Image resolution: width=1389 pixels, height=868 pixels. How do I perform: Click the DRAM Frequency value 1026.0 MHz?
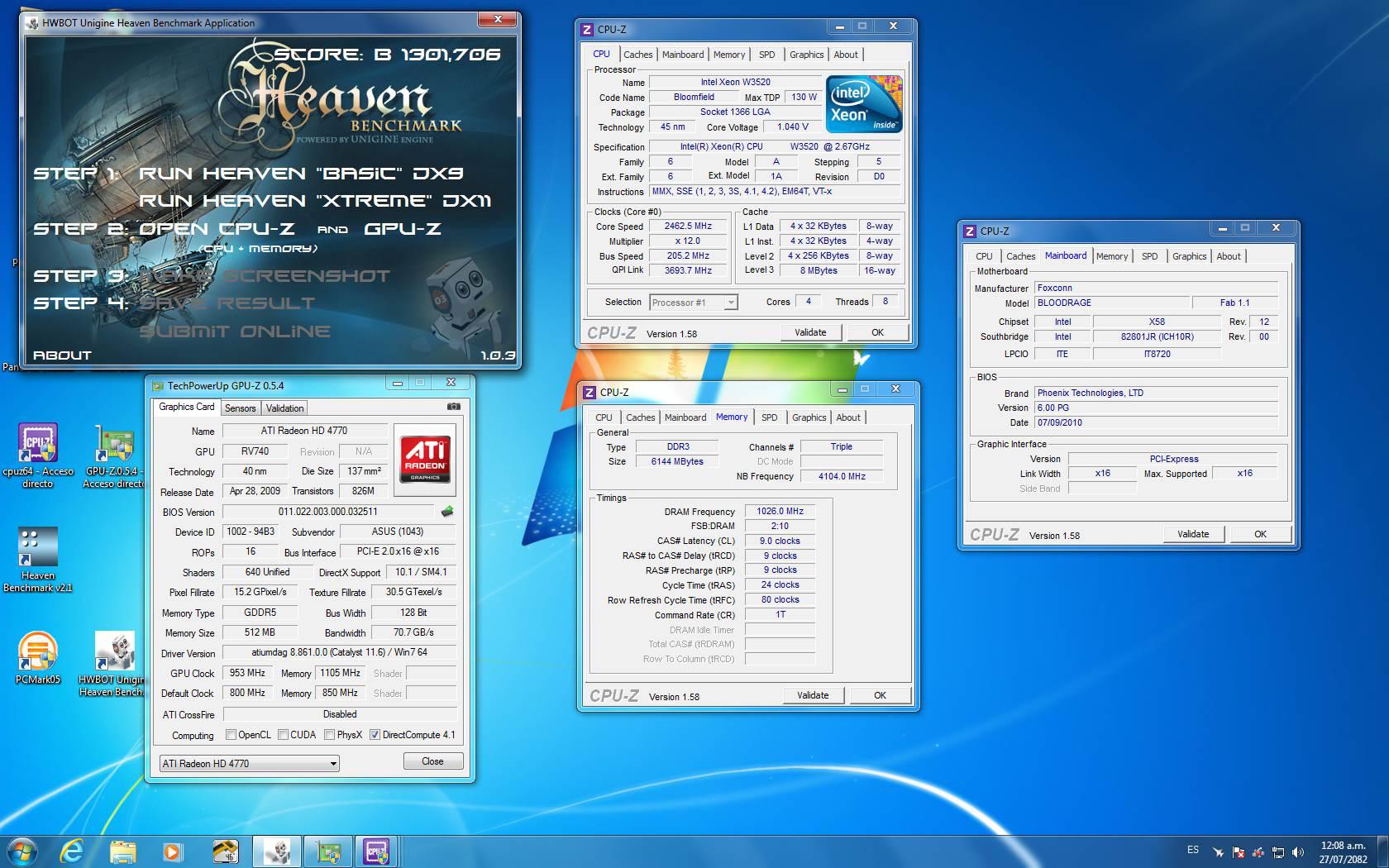click(x=780, y=511)
